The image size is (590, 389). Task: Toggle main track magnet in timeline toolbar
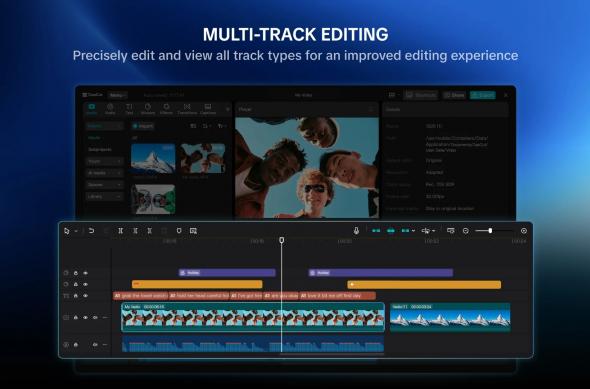click(x=376, y=231)
